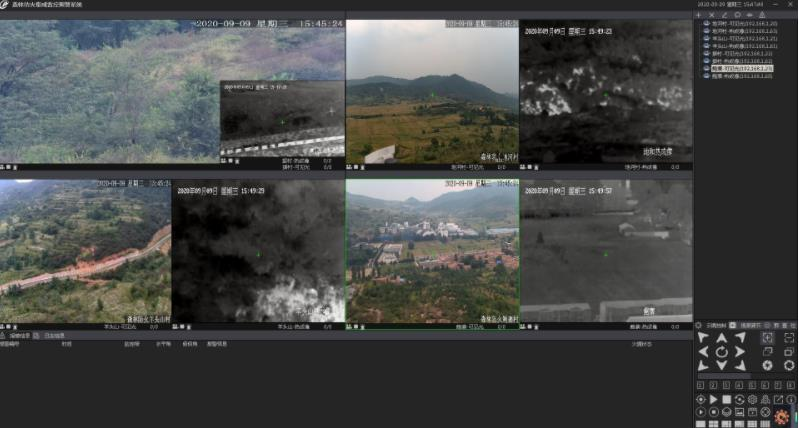This screenshot has height=428, width=799.
Task: Switch to single-view layout icon
Action: point(700,424)
